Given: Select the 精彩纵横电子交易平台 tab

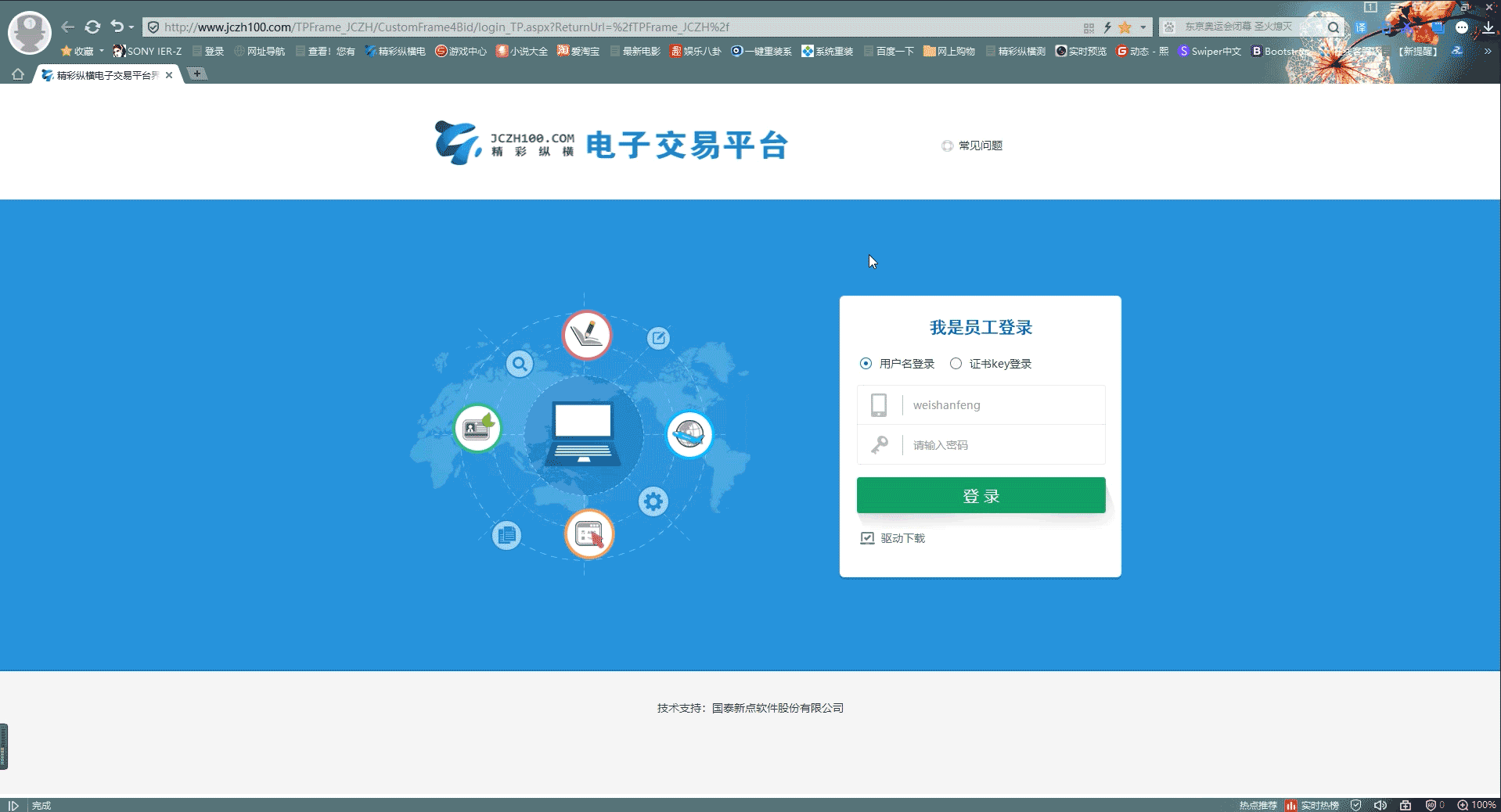Looking at the screenshot, I should coord(106,75).
